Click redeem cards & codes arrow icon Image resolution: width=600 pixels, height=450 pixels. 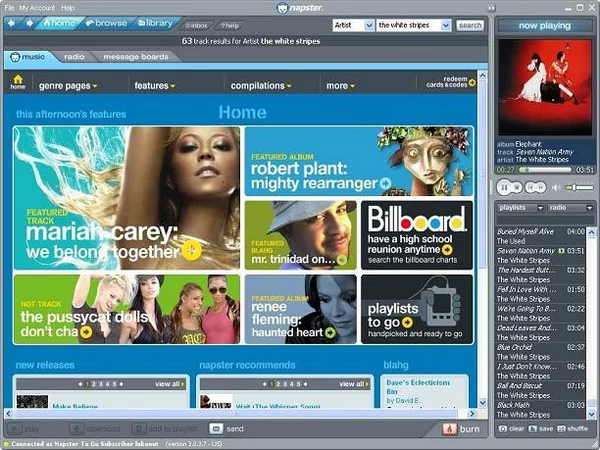(472, 82)
